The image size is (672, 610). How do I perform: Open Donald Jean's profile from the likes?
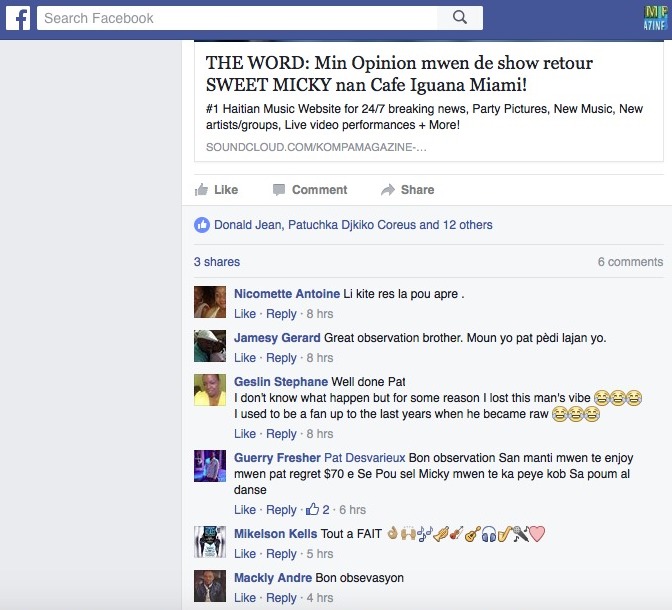(248, 225)
